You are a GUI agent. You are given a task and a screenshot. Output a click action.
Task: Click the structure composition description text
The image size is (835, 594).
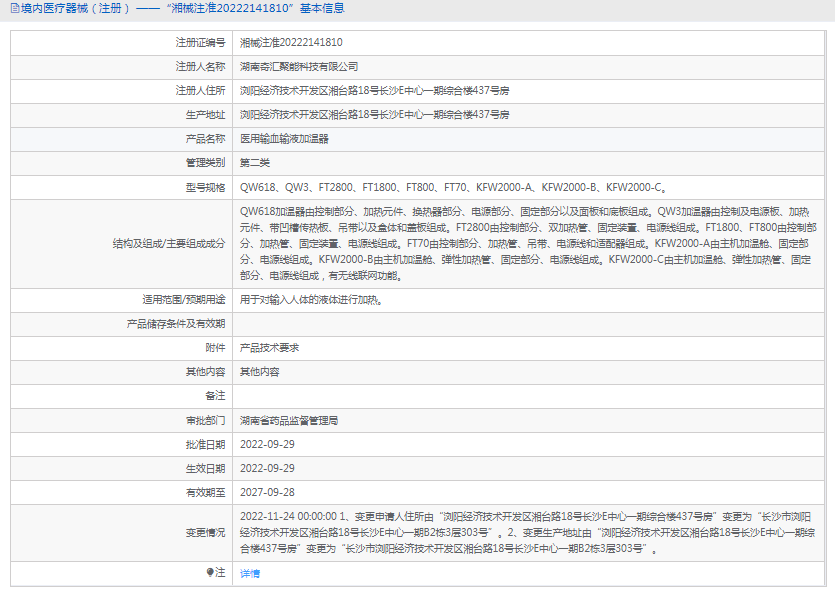[528, 244]
